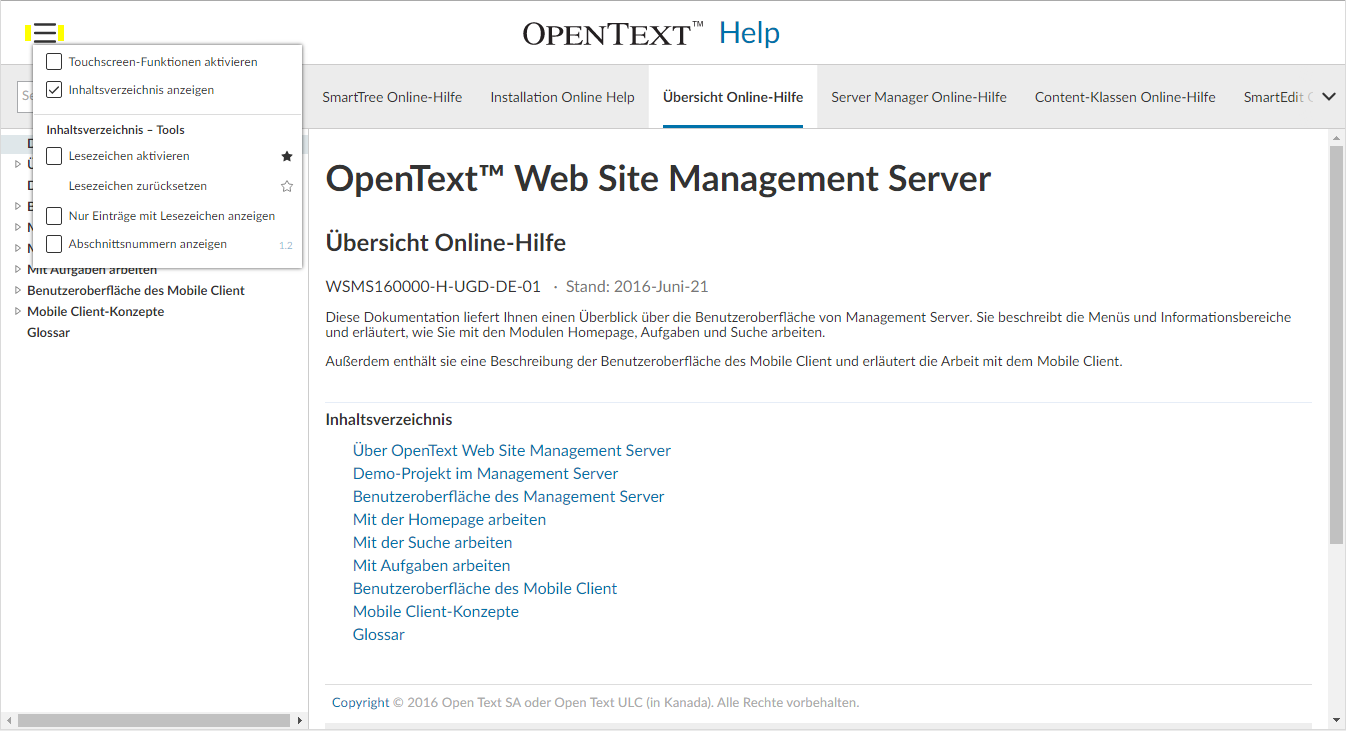Image resolution: width=1346 pixels, height=731 pixels.
Task: Click the filled star bookmark icon
Action: click(287, 156)
